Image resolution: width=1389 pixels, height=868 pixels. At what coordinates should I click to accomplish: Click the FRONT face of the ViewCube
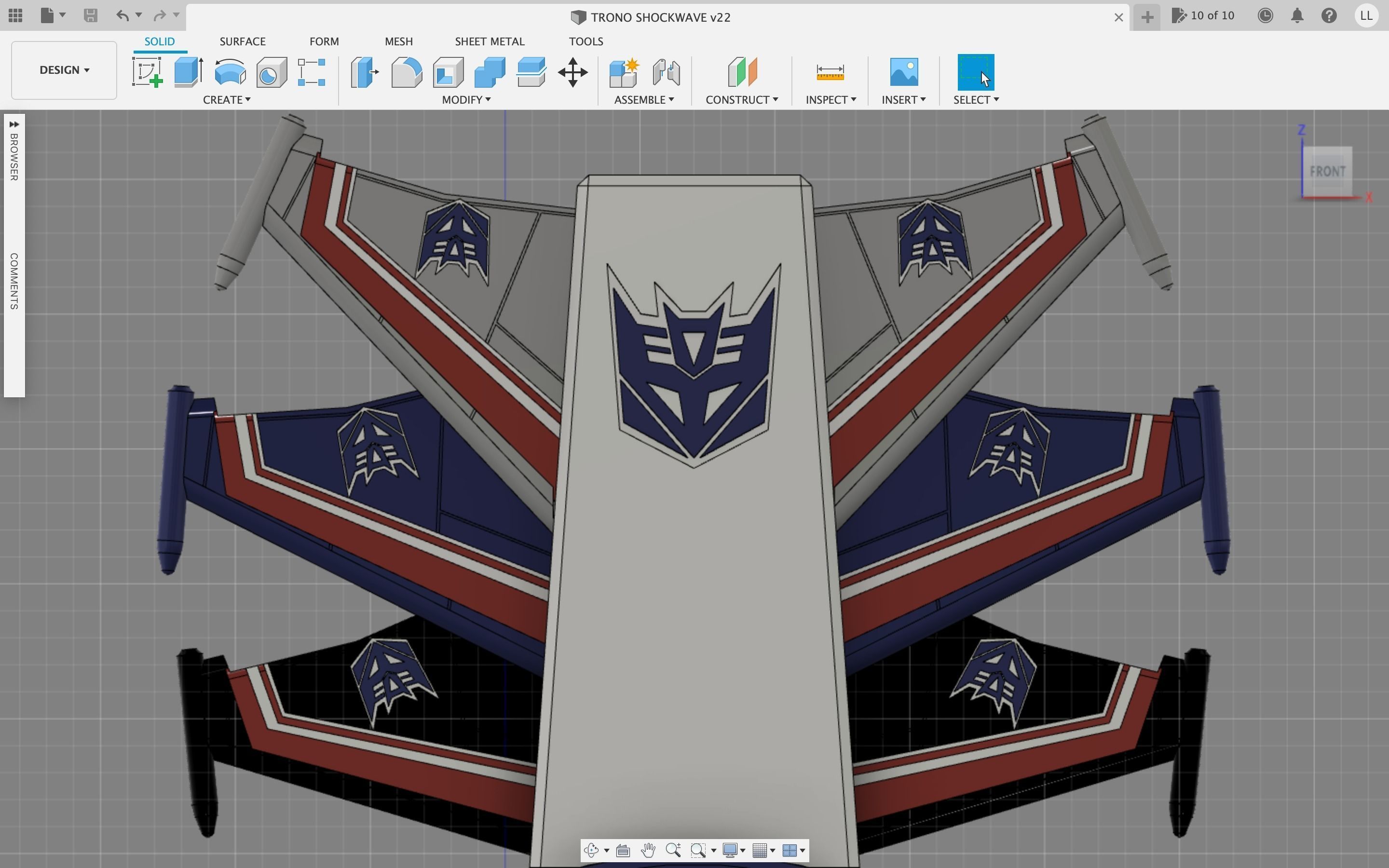pos(1327,172)
